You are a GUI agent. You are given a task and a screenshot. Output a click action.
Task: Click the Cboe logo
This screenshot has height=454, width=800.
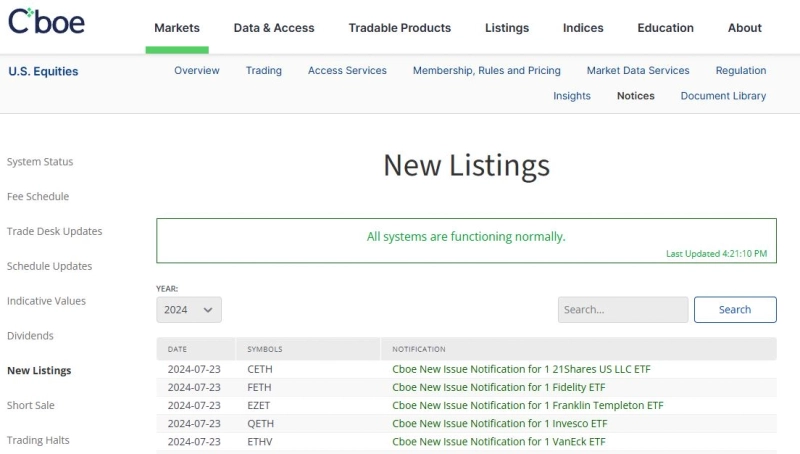46,22
